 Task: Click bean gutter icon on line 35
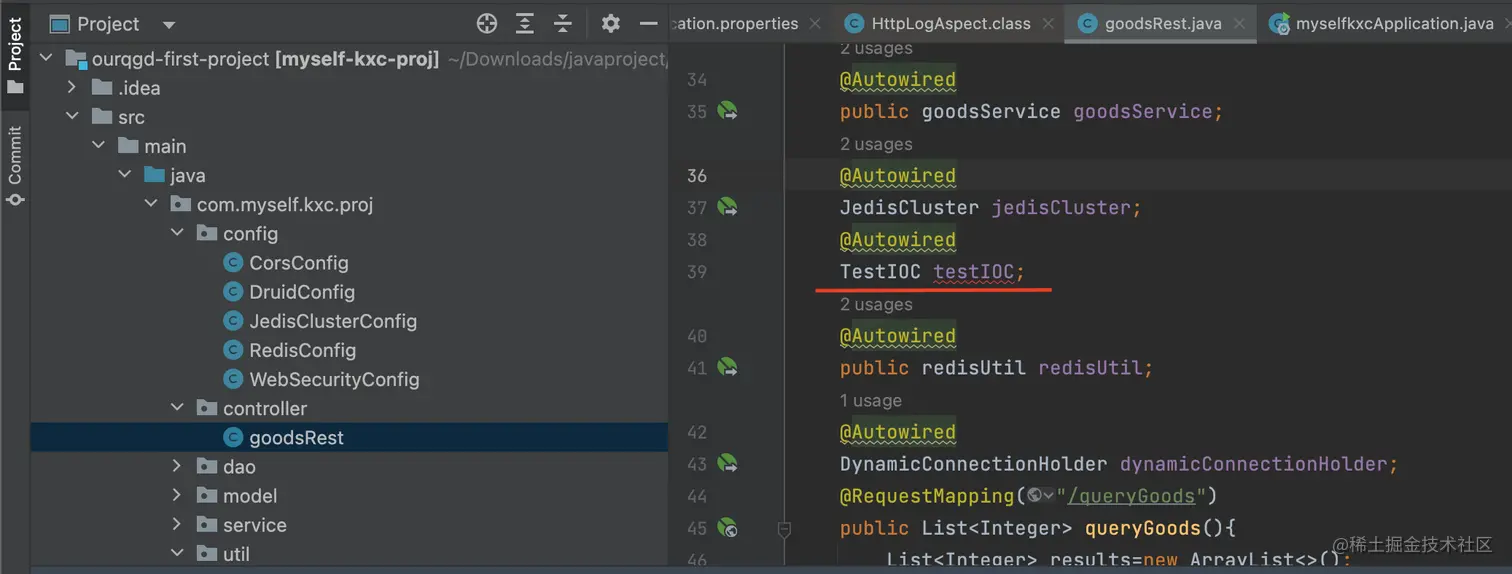tap(728, 111)
